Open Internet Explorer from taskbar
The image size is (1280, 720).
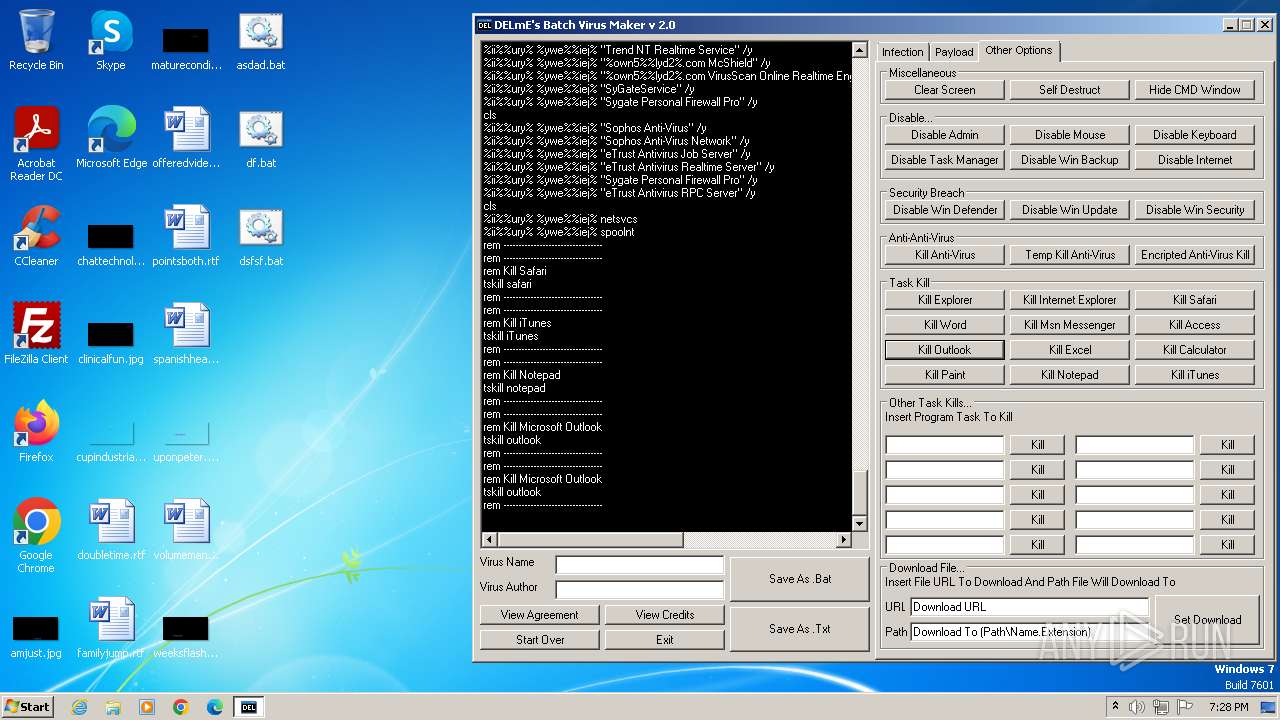point(79,707)
